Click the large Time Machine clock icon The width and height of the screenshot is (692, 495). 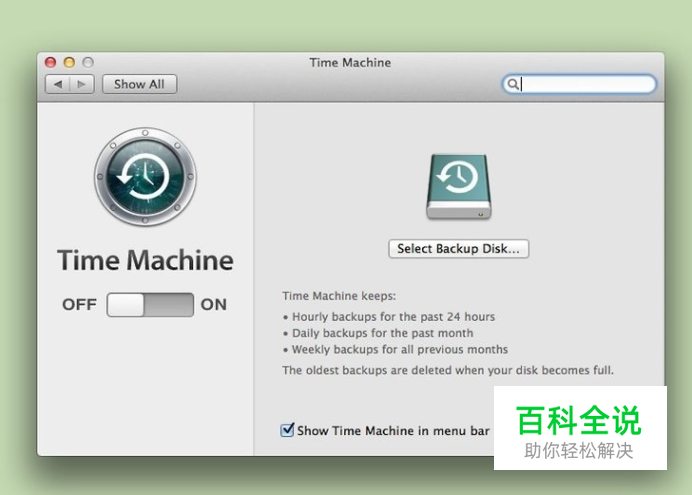tap(145, 177)
